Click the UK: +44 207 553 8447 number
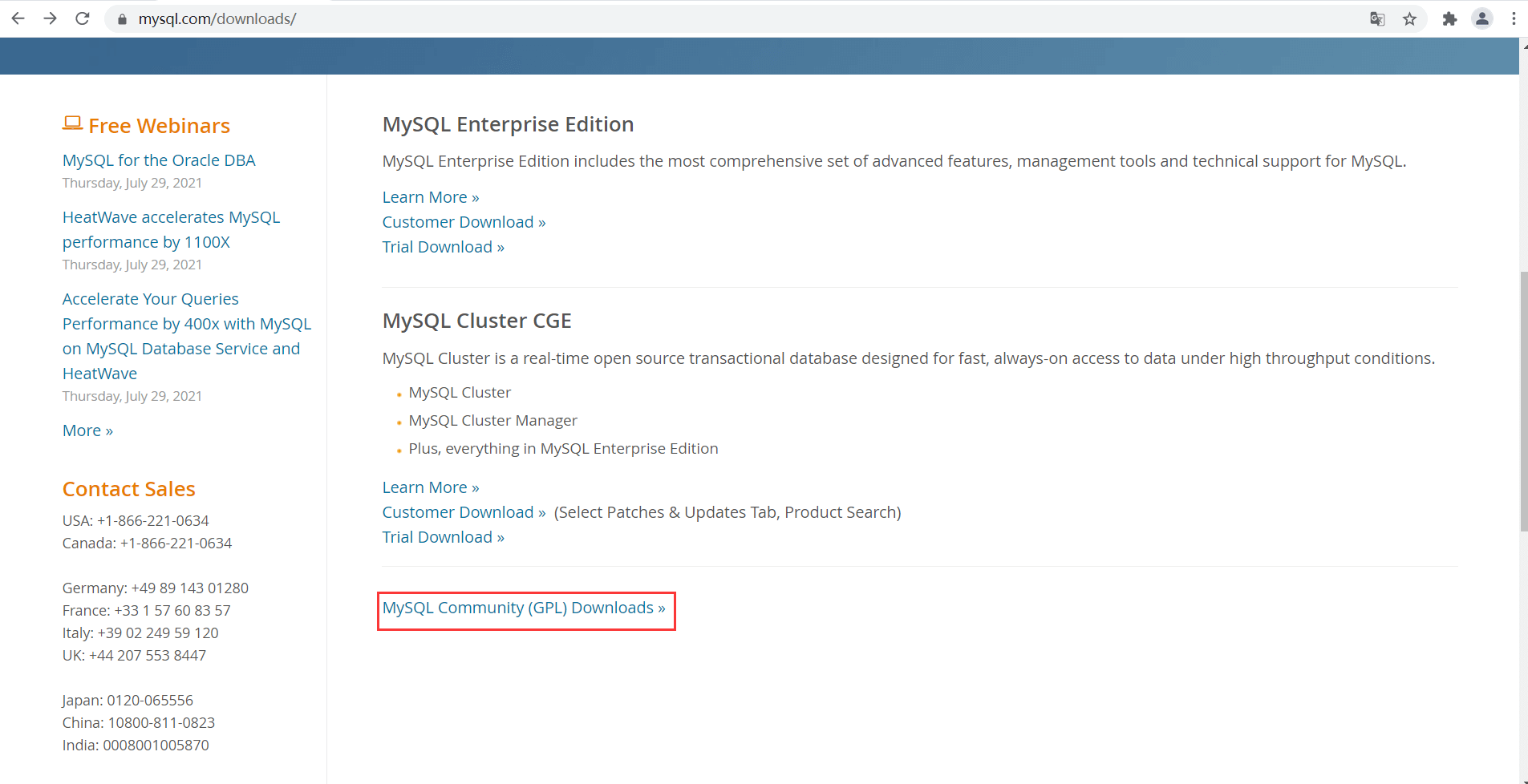Viewport: 1528px width, 784px height. point(134,656)
